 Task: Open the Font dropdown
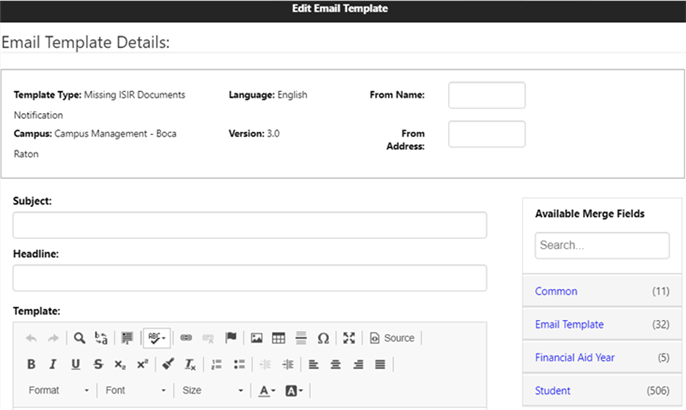[x=136, y=390]
